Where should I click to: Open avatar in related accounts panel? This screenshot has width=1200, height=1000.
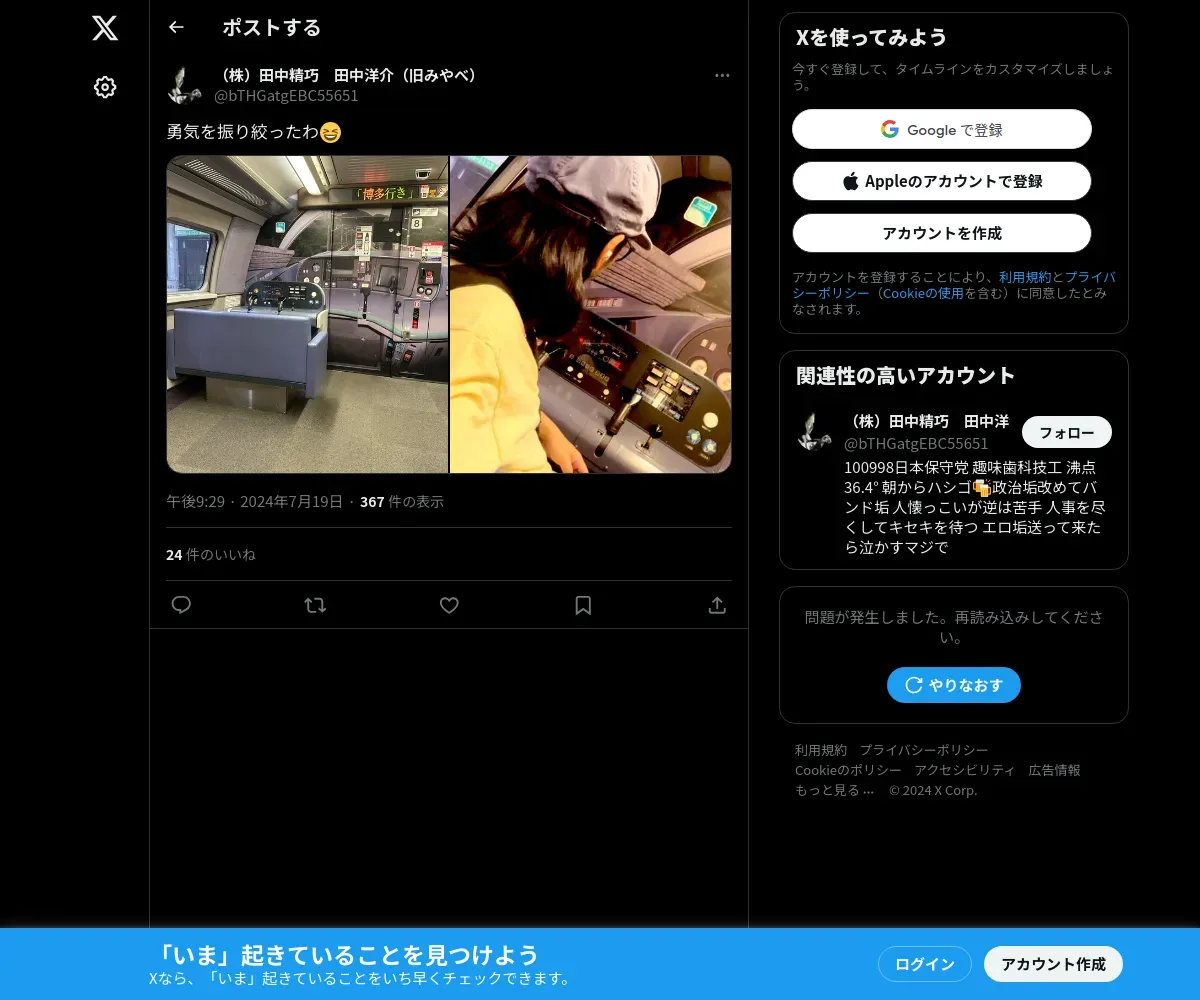click(816, 432)
